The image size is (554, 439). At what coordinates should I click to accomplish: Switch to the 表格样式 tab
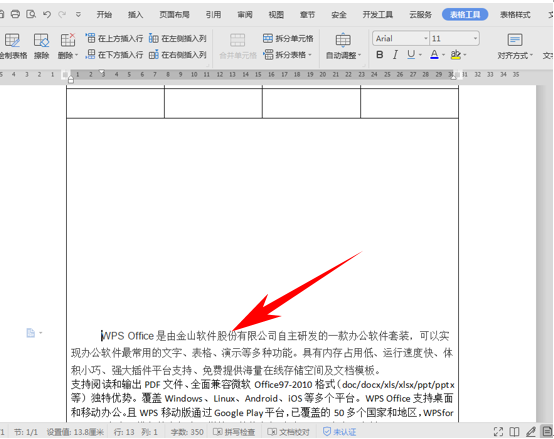515,14
